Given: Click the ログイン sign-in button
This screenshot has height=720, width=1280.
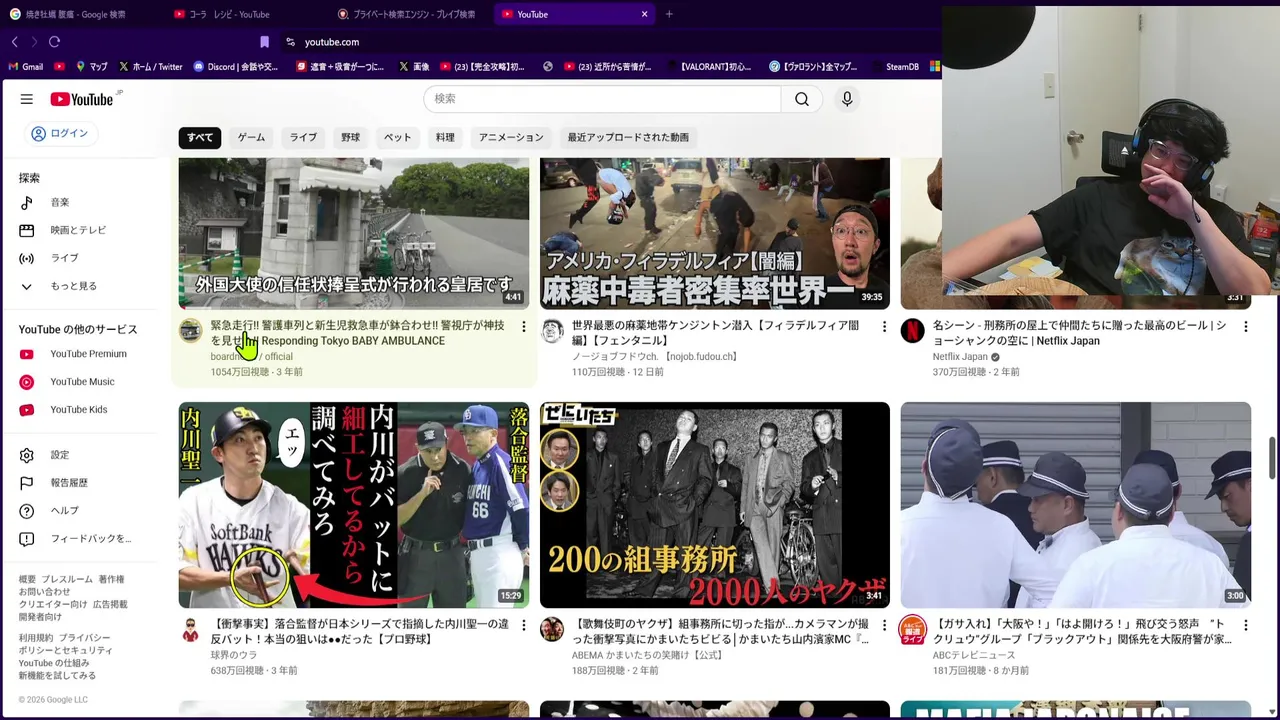Looking at the screenshot, I should click(x=59, y=133).
